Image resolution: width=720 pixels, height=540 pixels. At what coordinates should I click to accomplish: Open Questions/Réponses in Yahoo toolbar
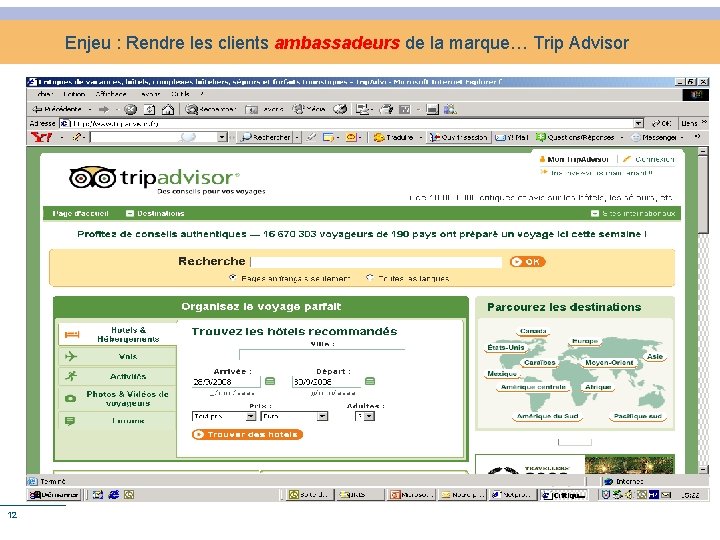tap(575, 137)
